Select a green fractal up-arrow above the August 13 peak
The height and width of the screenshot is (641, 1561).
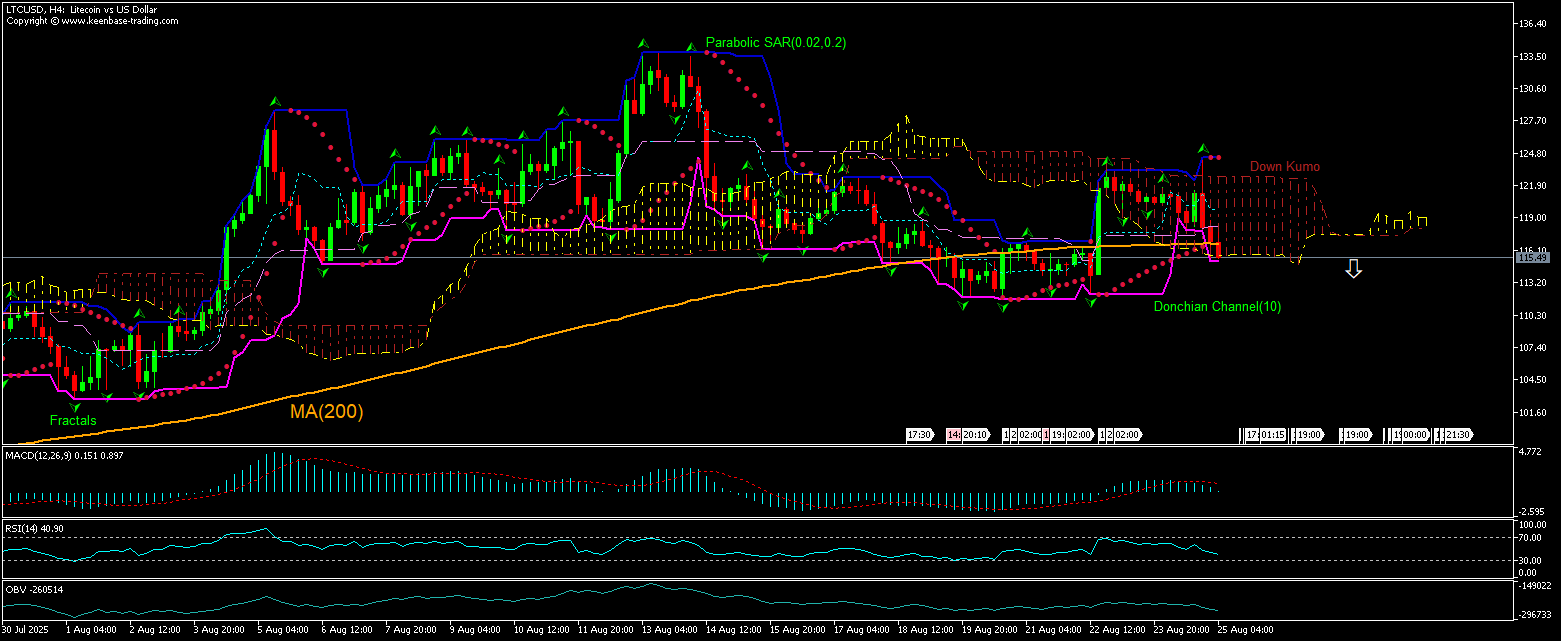[x=643, y=42]
